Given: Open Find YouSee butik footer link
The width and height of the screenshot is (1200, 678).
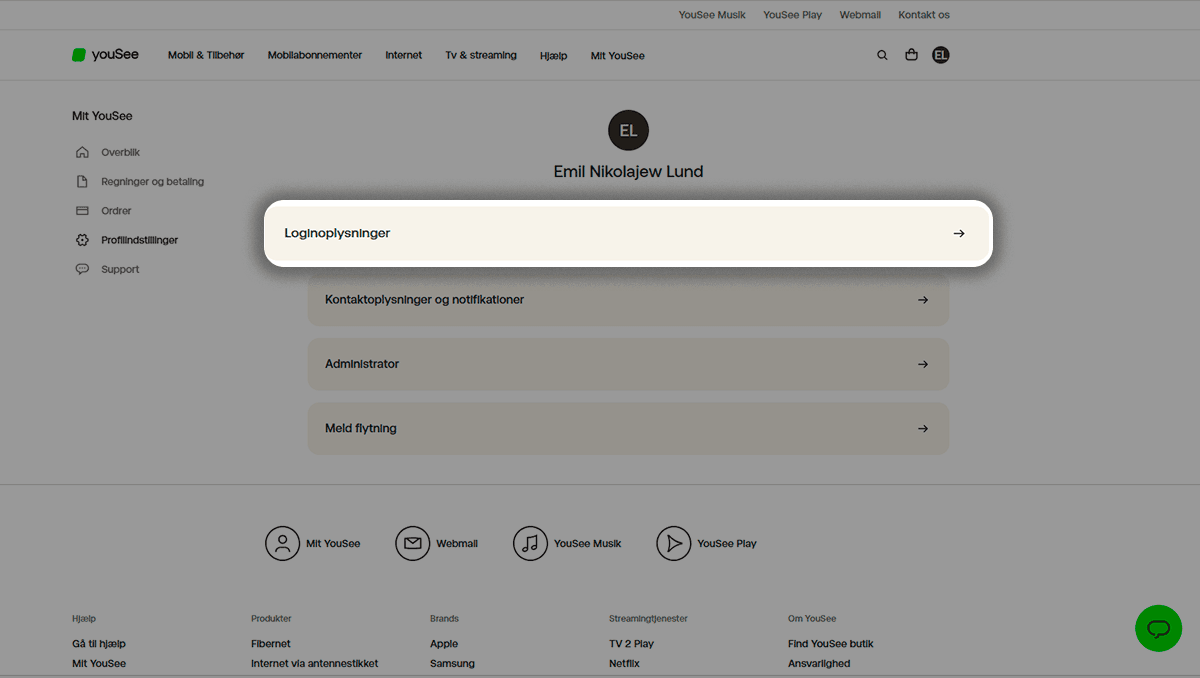Looking at the screenshot, I should coord(831,644).
